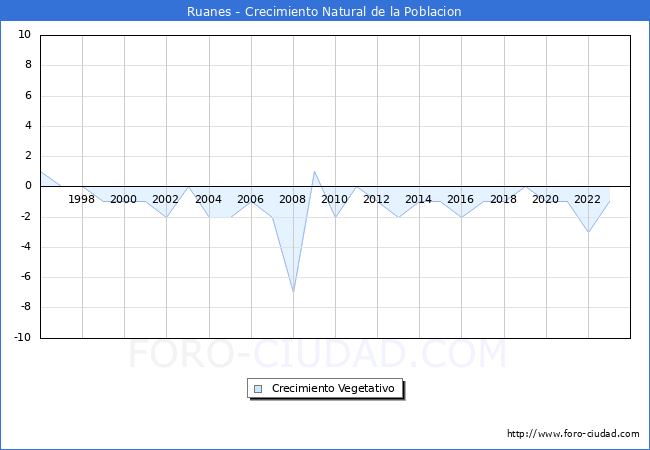Viewport: 650px width, 450px height.
Task: Click the 2018 x-axis label
Action: tap(503, 199)
